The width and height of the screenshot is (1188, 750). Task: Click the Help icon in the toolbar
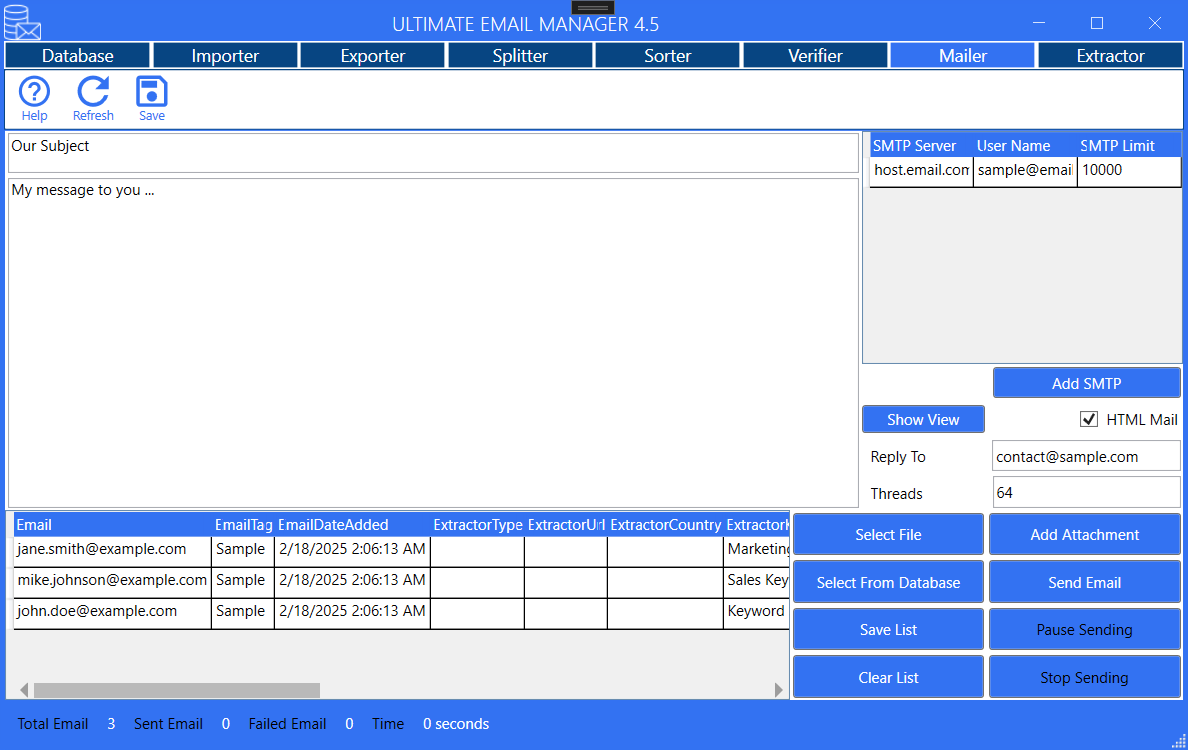33,97
